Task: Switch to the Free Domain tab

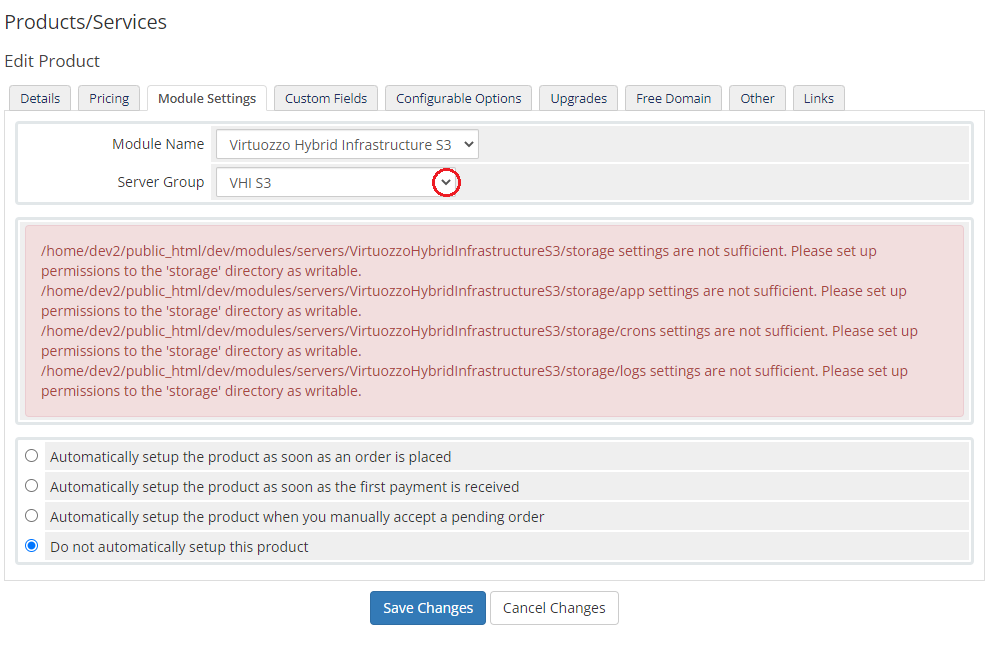Action: 673,98
